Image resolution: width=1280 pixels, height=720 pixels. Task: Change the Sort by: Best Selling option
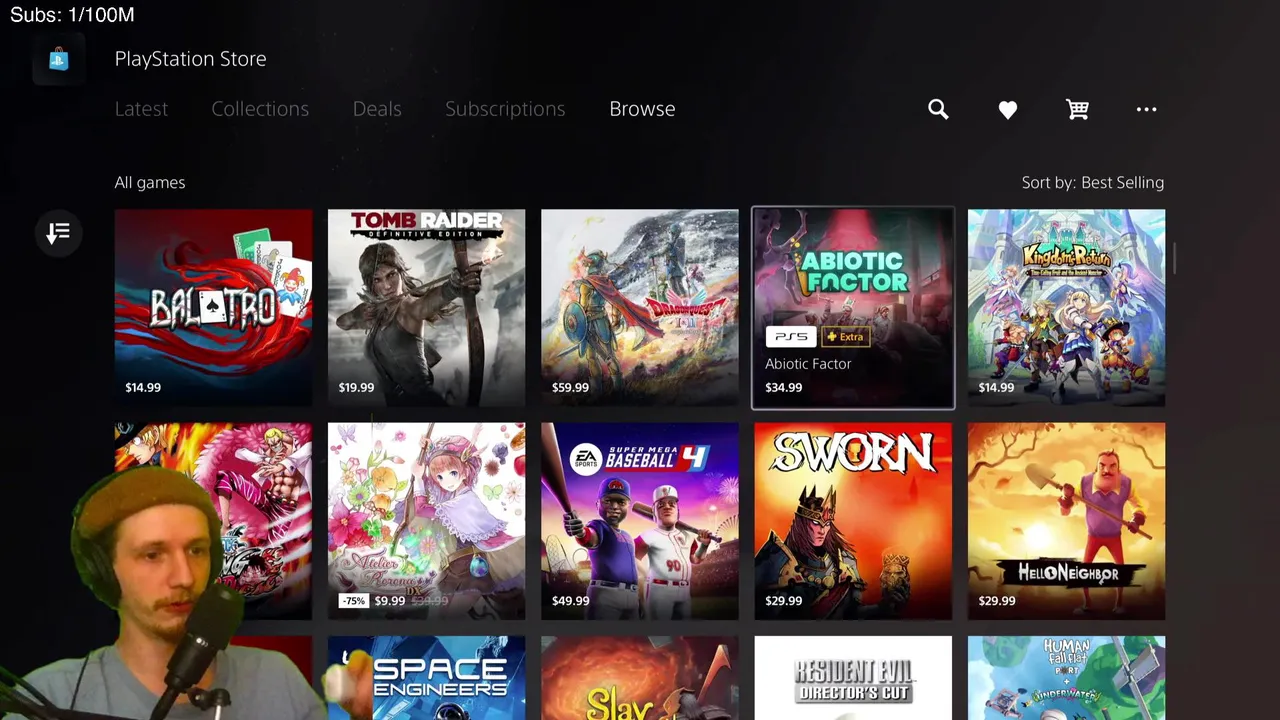tap(1093, 182)
